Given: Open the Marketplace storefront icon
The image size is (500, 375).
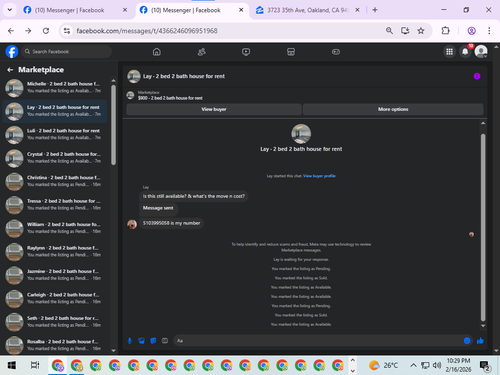Looking at the screenshot, I should pyautogui.click(x=291, y=52).
